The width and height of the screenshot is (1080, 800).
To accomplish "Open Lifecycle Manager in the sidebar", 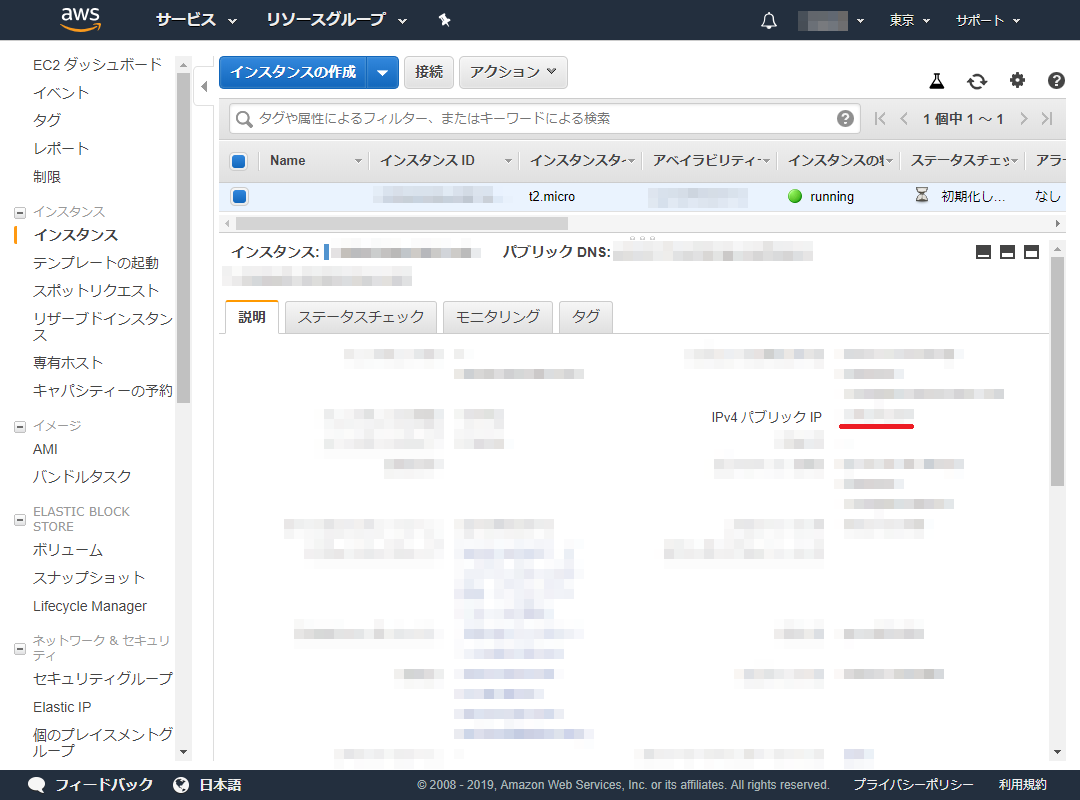I will pyautogui.click(x=90, y=606).
